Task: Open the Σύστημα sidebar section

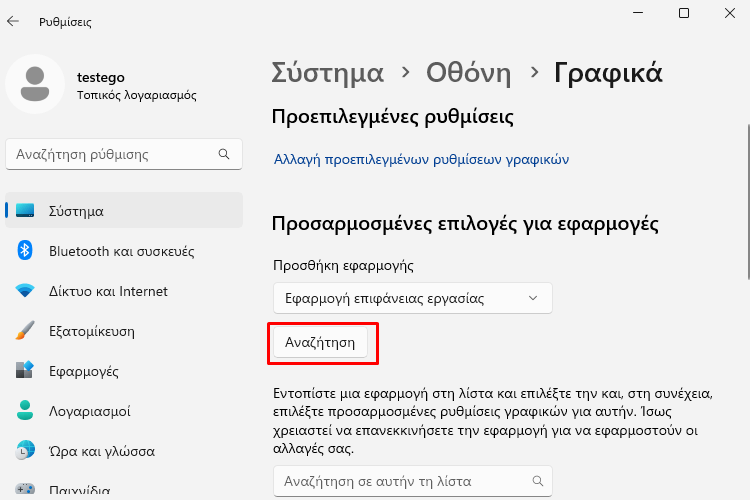Action: [124, 211]
